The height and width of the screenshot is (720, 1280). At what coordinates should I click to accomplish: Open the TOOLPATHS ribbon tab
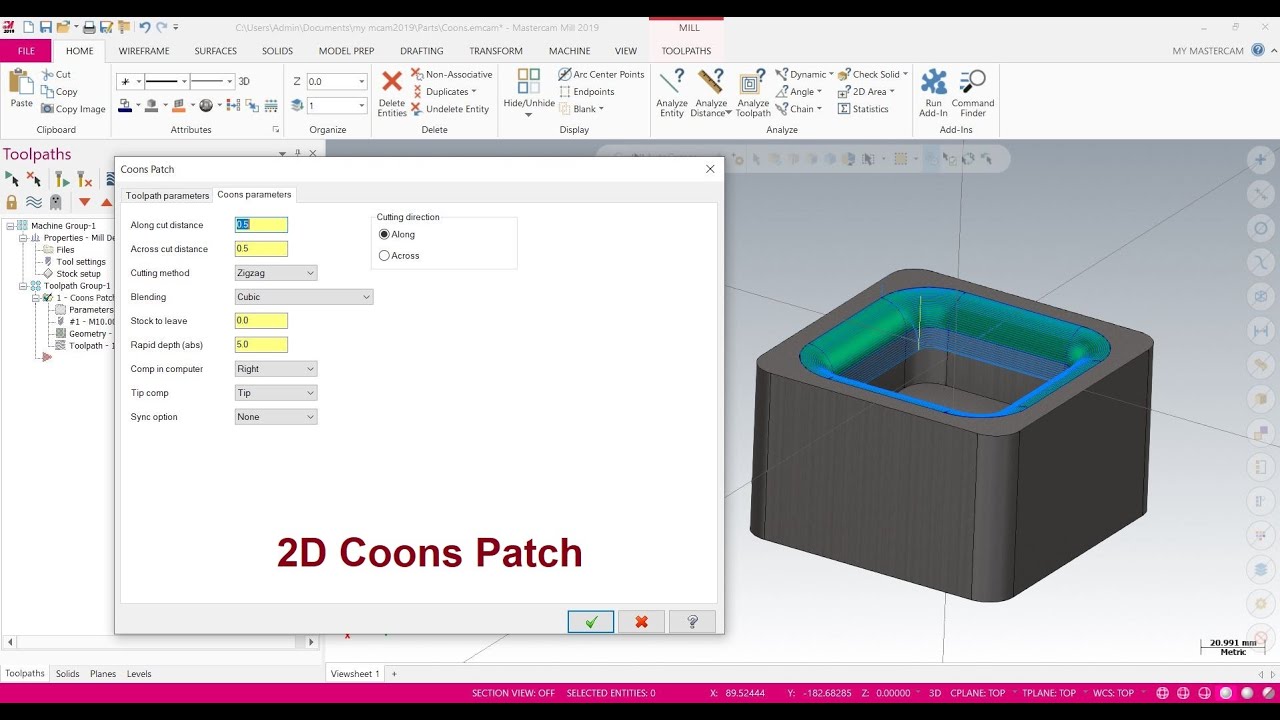point(686,51)
